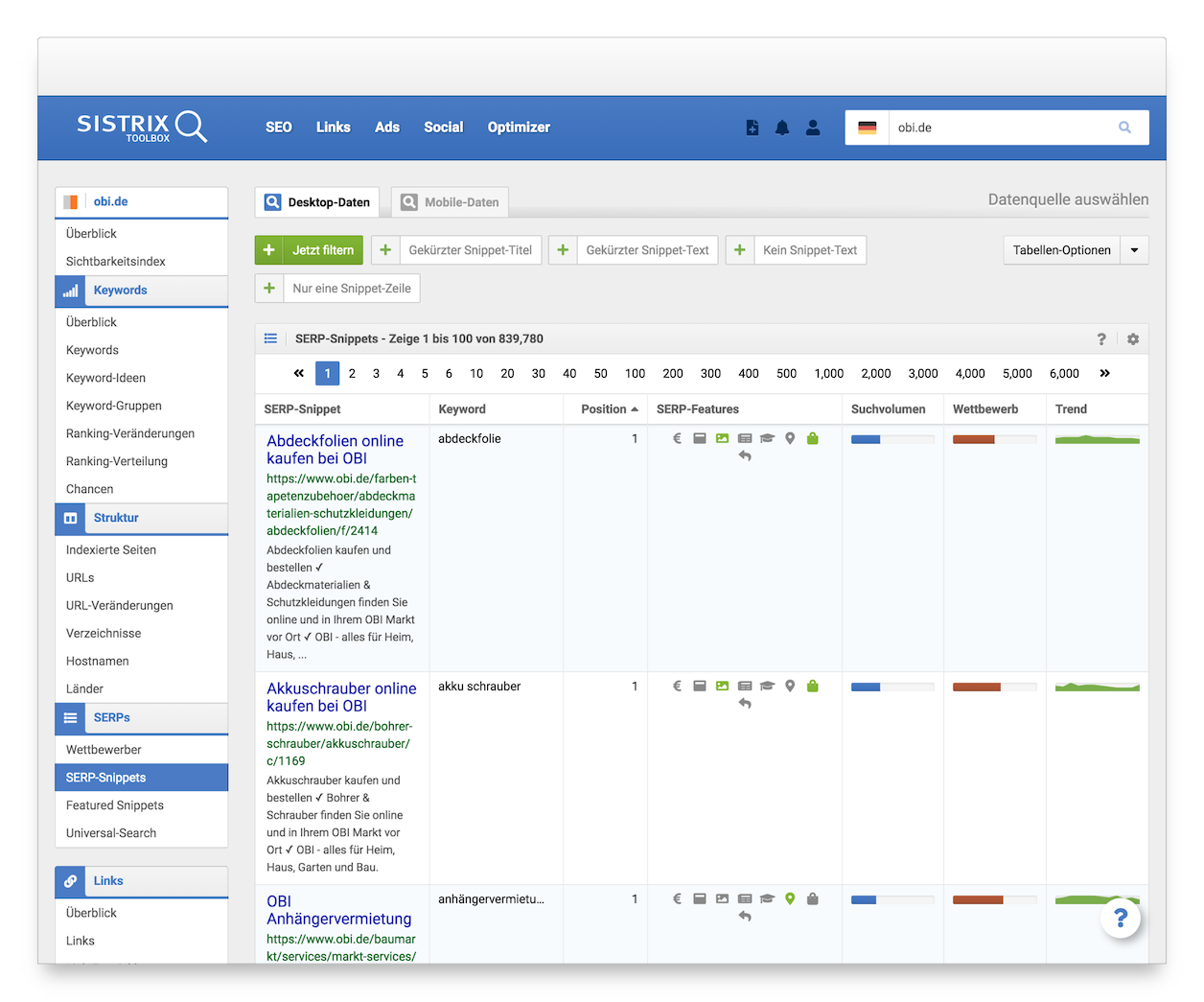Screen dimensions: 1204x1002
Task: Click the German flag country selector
Action: [867, 128]
